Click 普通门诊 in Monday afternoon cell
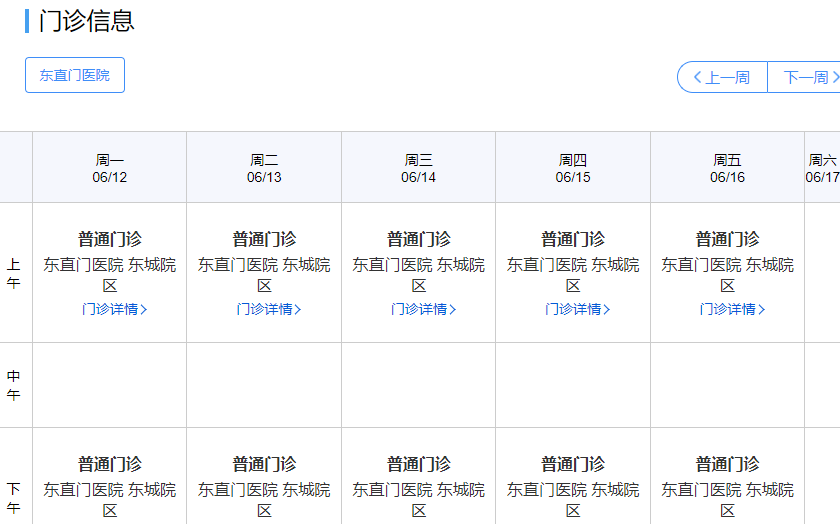This screenshot has height=524, width=840. pyautogui.click(x=110, y=464)
